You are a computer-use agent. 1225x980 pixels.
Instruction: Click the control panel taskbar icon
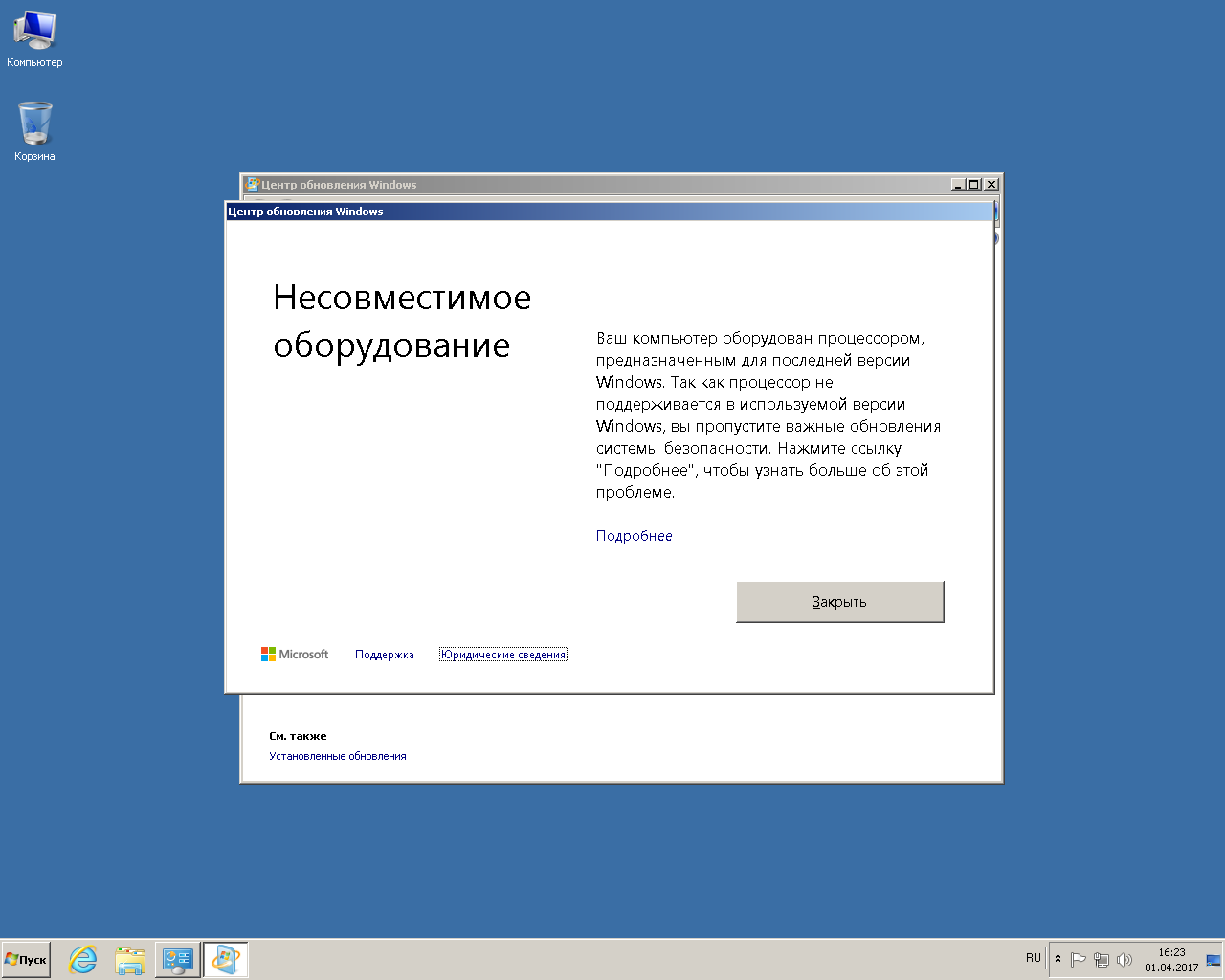178,959
